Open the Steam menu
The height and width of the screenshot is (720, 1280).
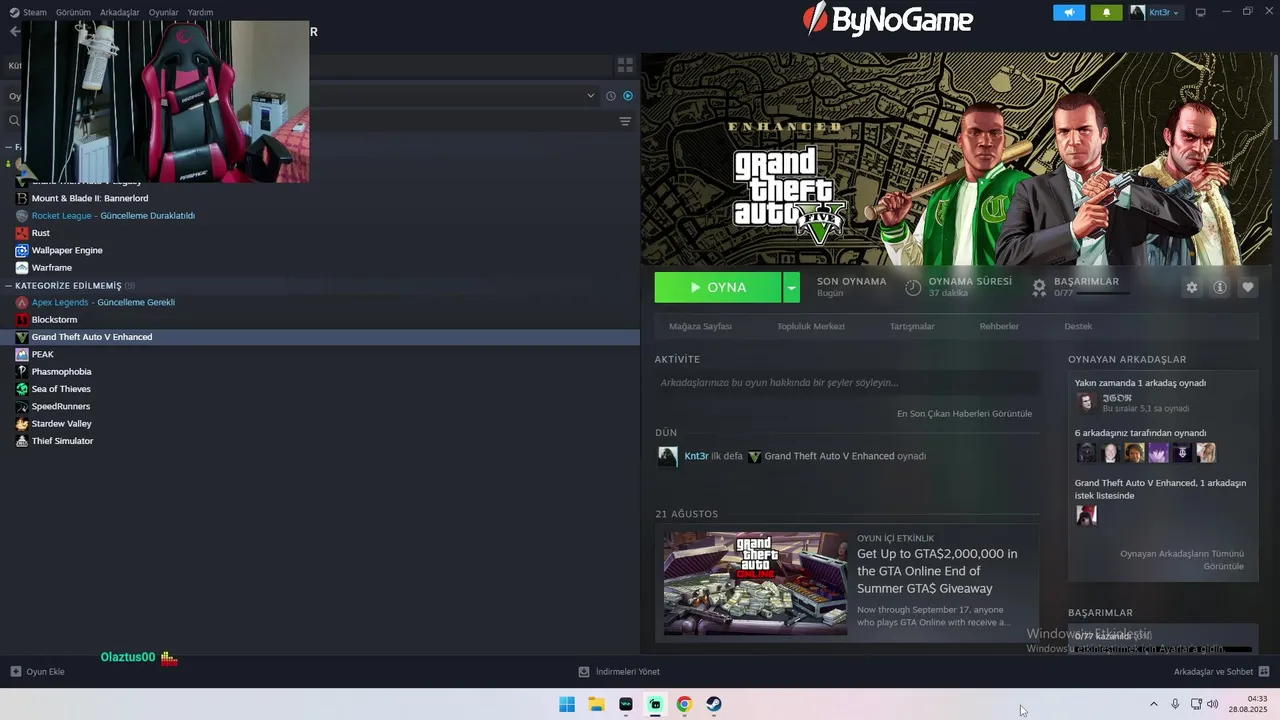pos(28,13)
